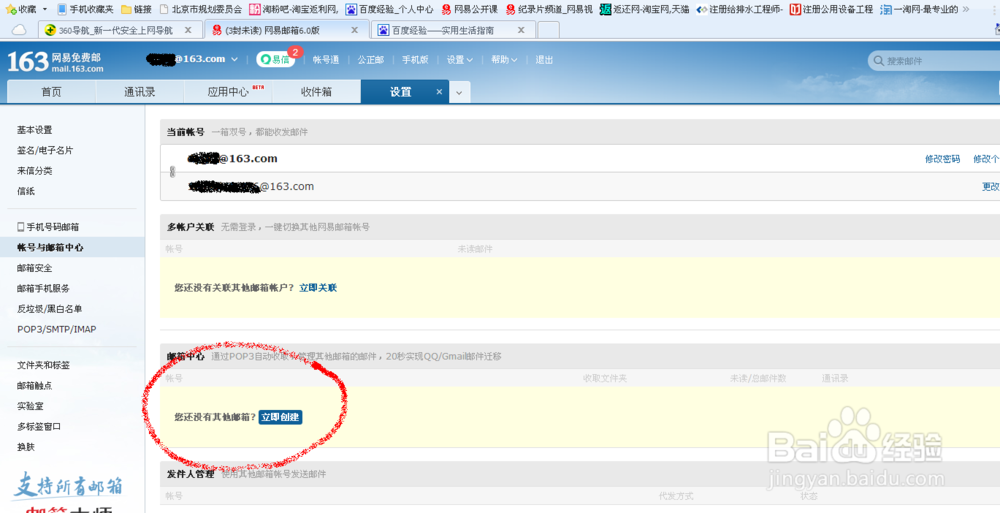The width and height of the screenshot is (1000, 513).
Task: Click the 支持所有邮箱 promotional banner
Action: pyautogui.click(x=68, y=487)
